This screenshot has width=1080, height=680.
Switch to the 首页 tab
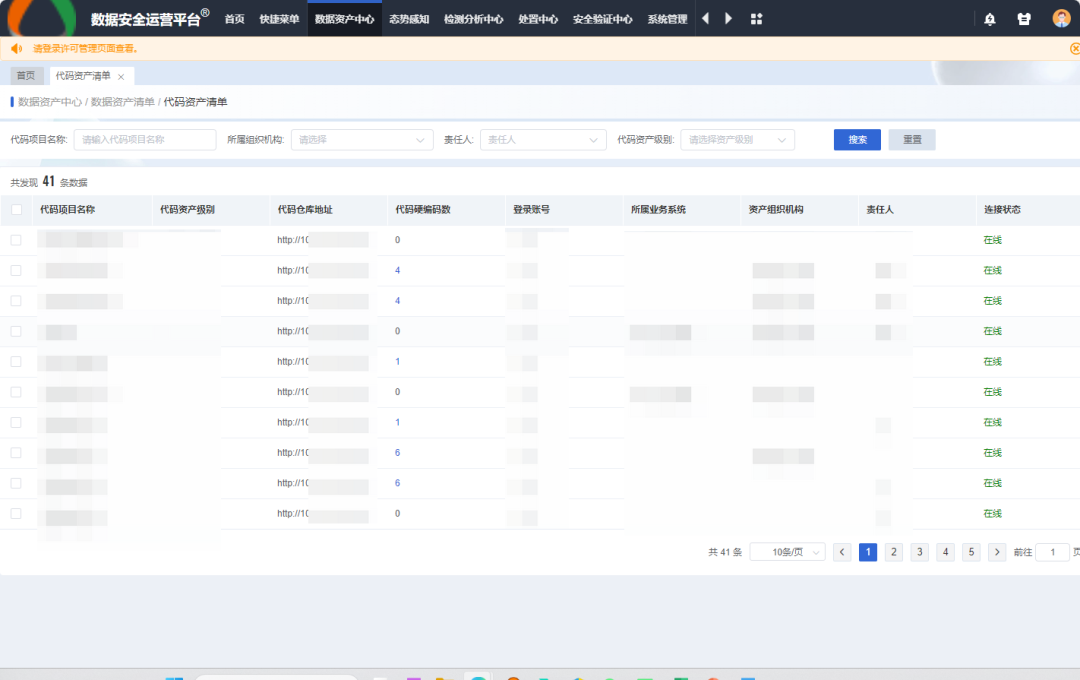point(25,76)
